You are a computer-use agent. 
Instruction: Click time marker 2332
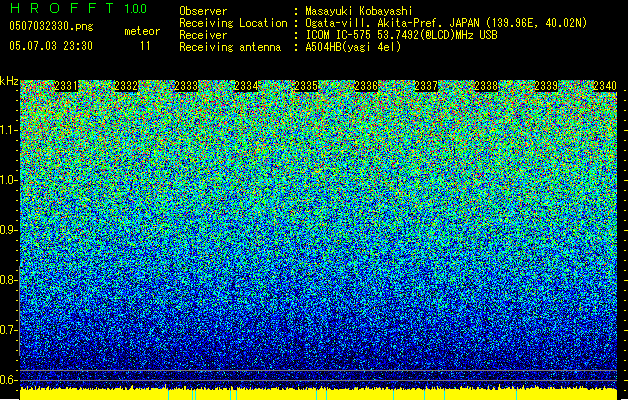(126, 86)
